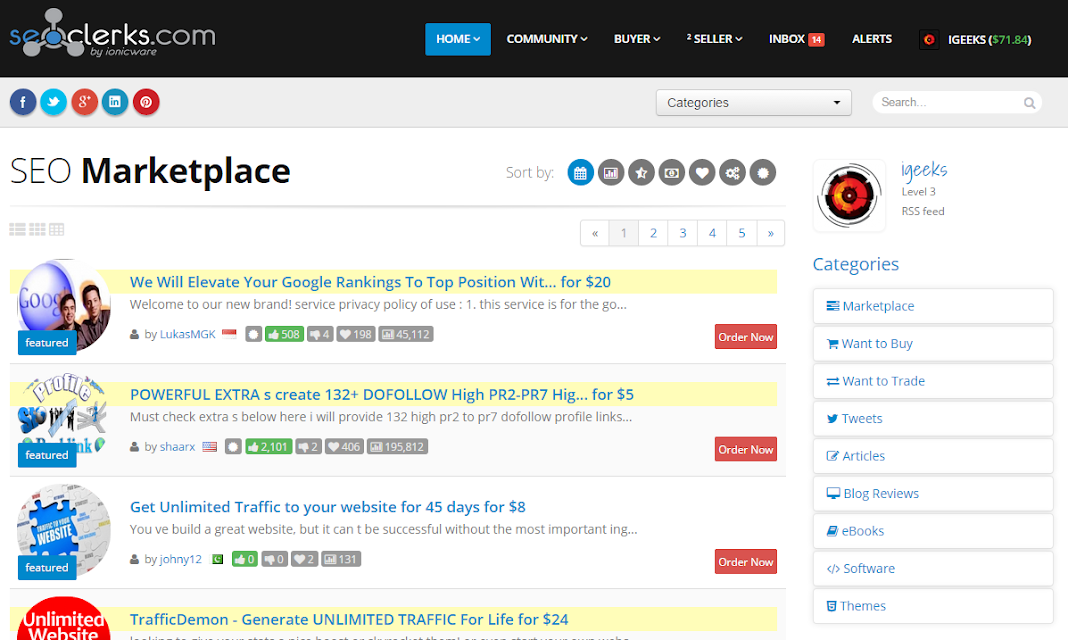Select Tweets category
This screenshot has width=1068, height=640.
(x=933, y=419)
